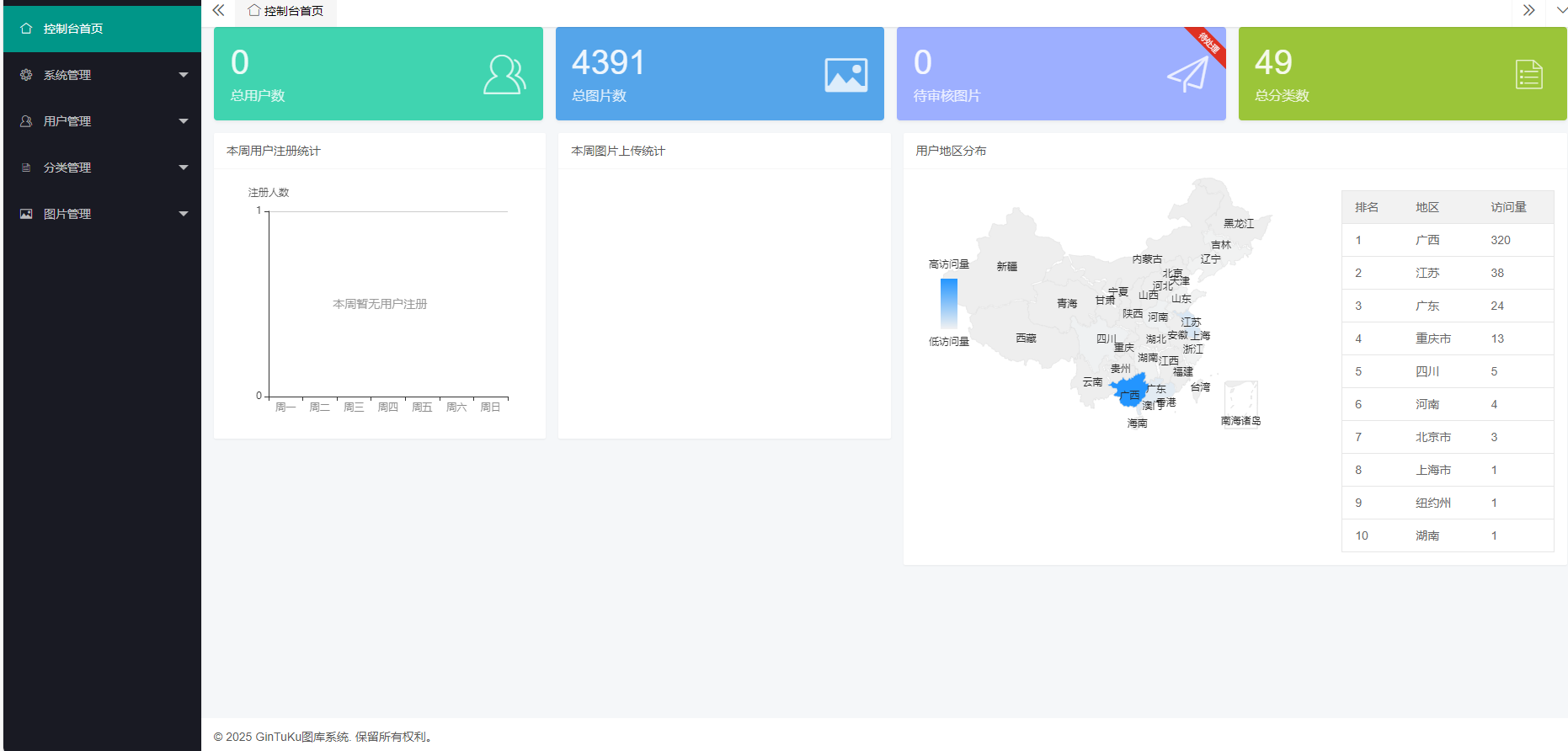This screenshot has height=751, width=1568.
Task: Click 内蒙古 label on the map
Action: [1147, 259]
